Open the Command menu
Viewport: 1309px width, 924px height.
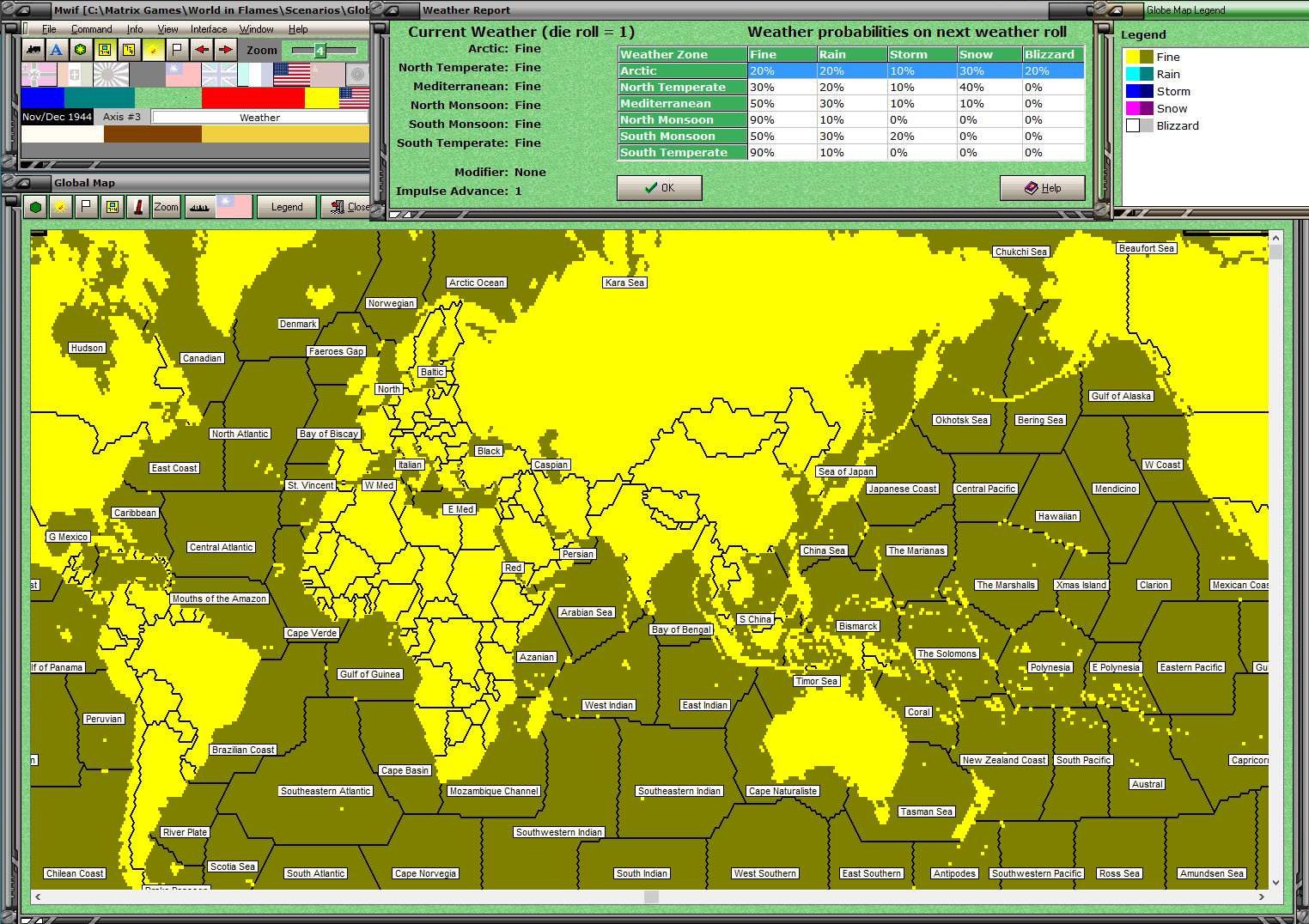coord(91,29)
